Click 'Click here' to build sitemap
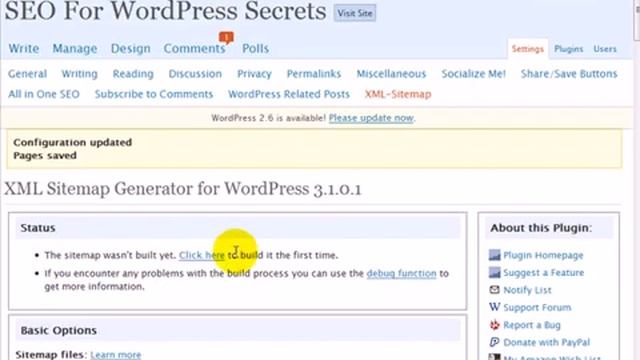The image size is (640, 360). 202,255
